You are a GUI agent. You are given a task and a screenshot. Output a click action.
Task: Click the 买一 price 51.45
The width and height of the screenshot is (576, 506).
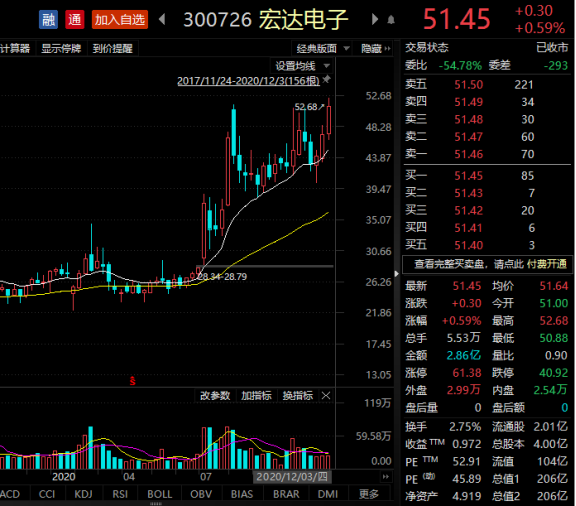coord(468,176)
